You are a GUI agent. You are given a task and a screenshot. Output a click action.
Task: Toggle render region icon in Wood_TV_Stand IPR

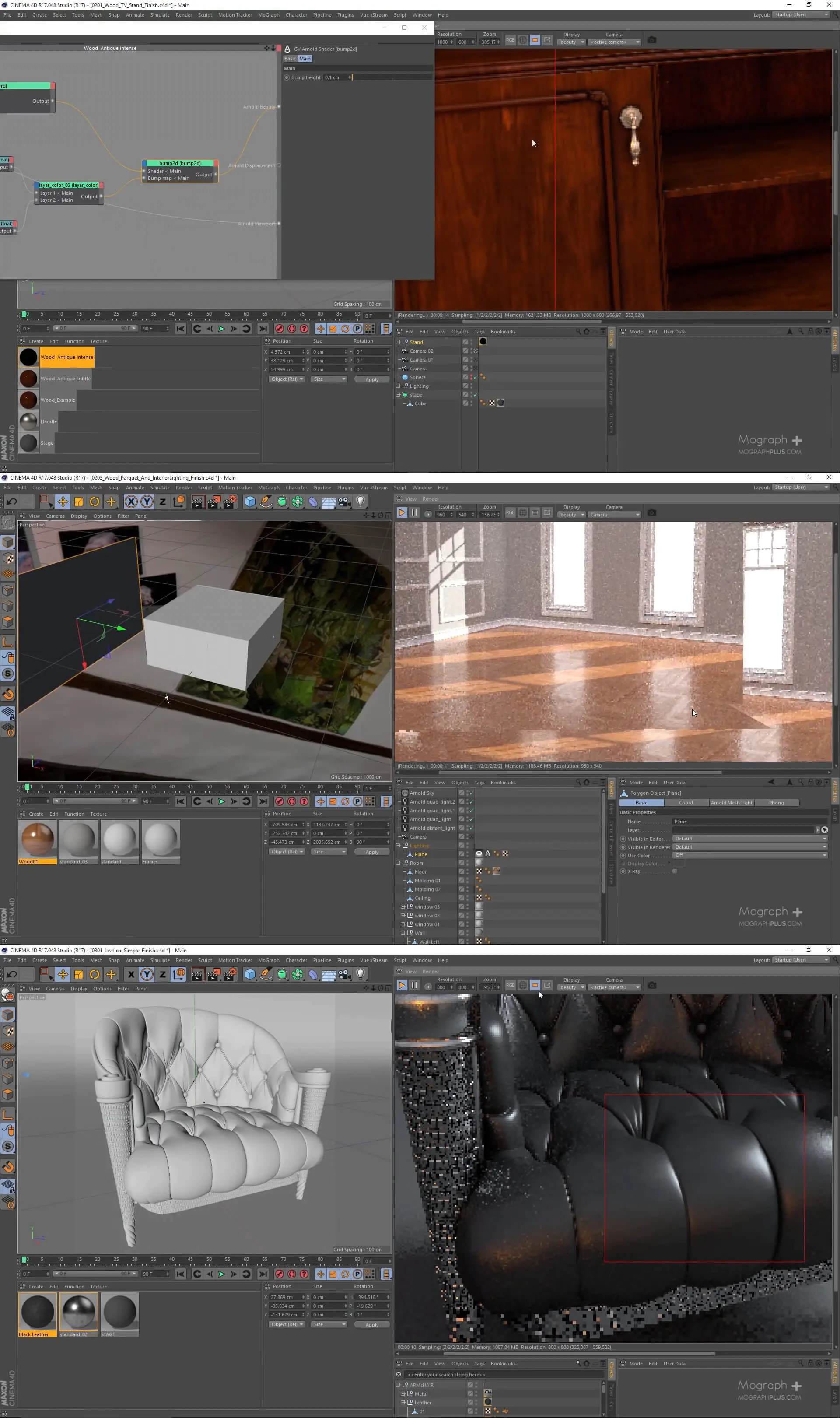(x=535, y=40)
